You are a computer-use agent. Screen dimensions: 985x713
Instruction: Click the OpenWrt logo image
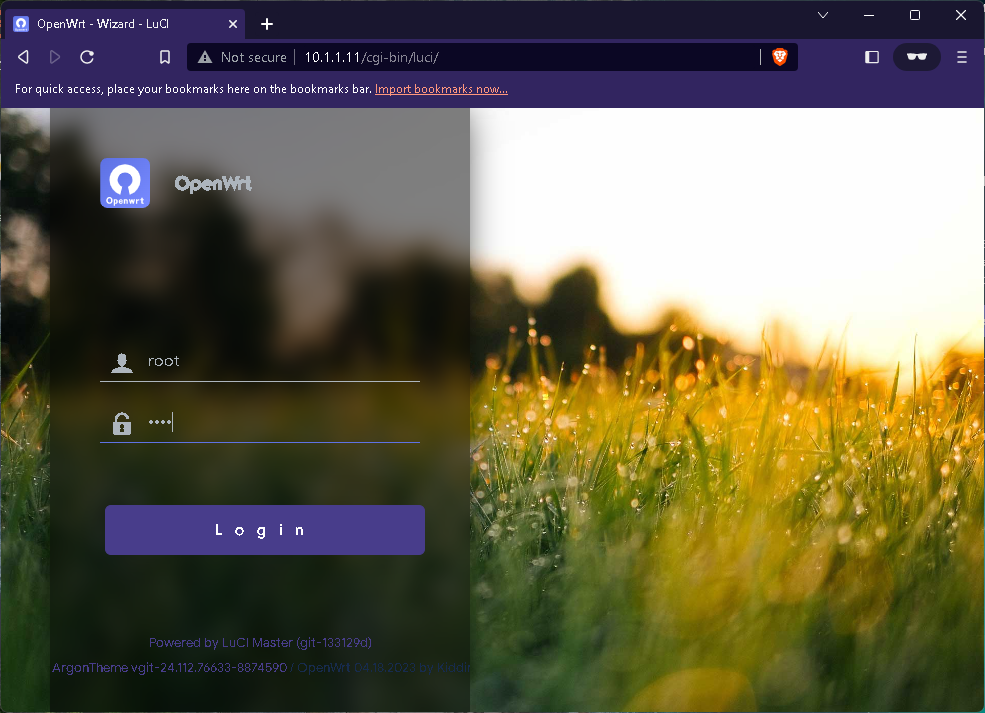click(x=125, y=183)
